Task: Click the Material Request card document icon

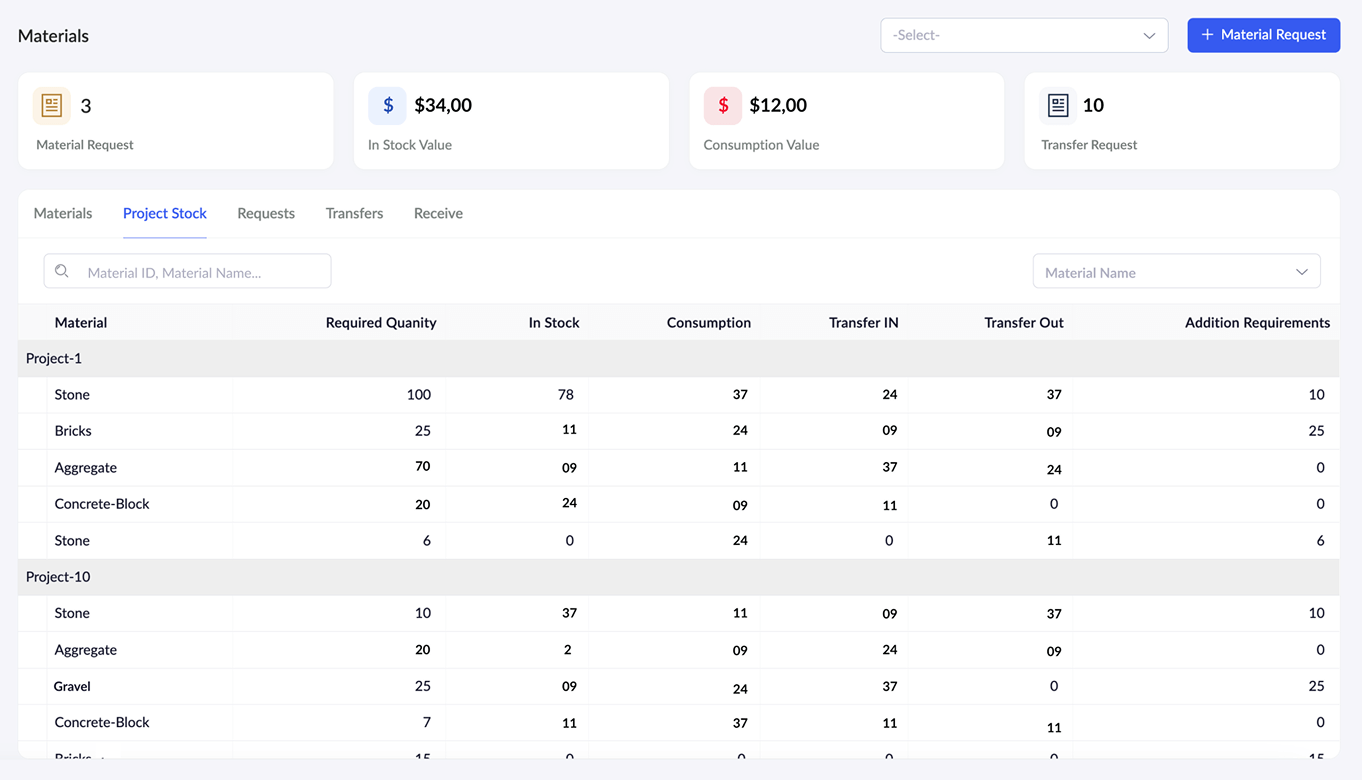Action: click(x=52, y=105)
